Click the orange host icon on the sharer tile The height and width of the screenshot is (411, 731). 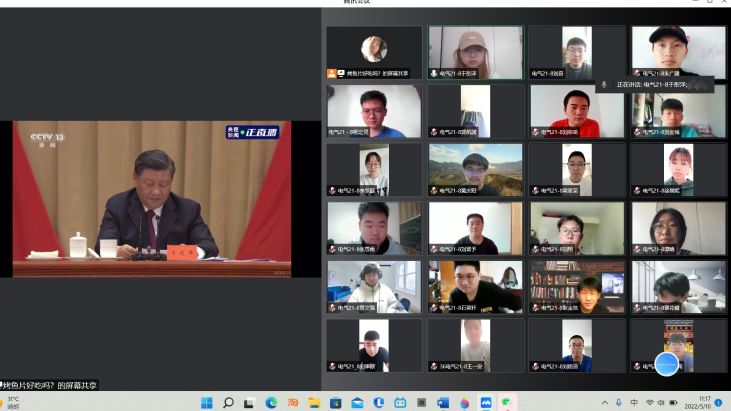[331, 73]
